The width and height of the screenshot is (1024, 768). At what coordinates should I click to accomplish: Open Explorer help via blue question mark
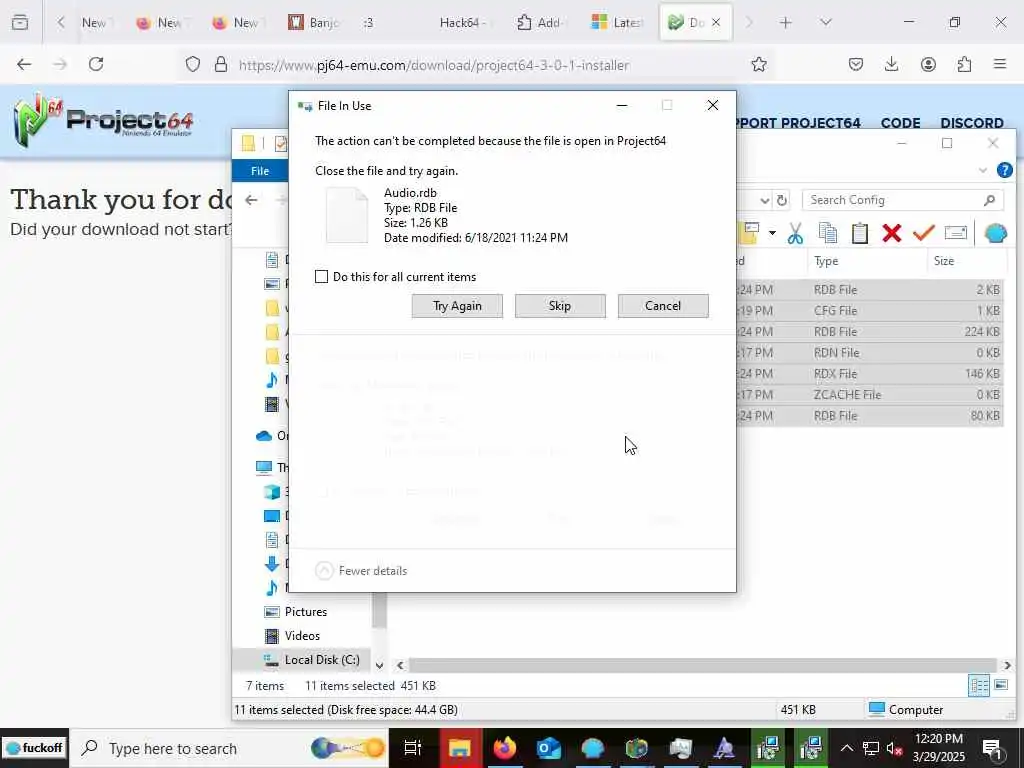(1004, 170)
